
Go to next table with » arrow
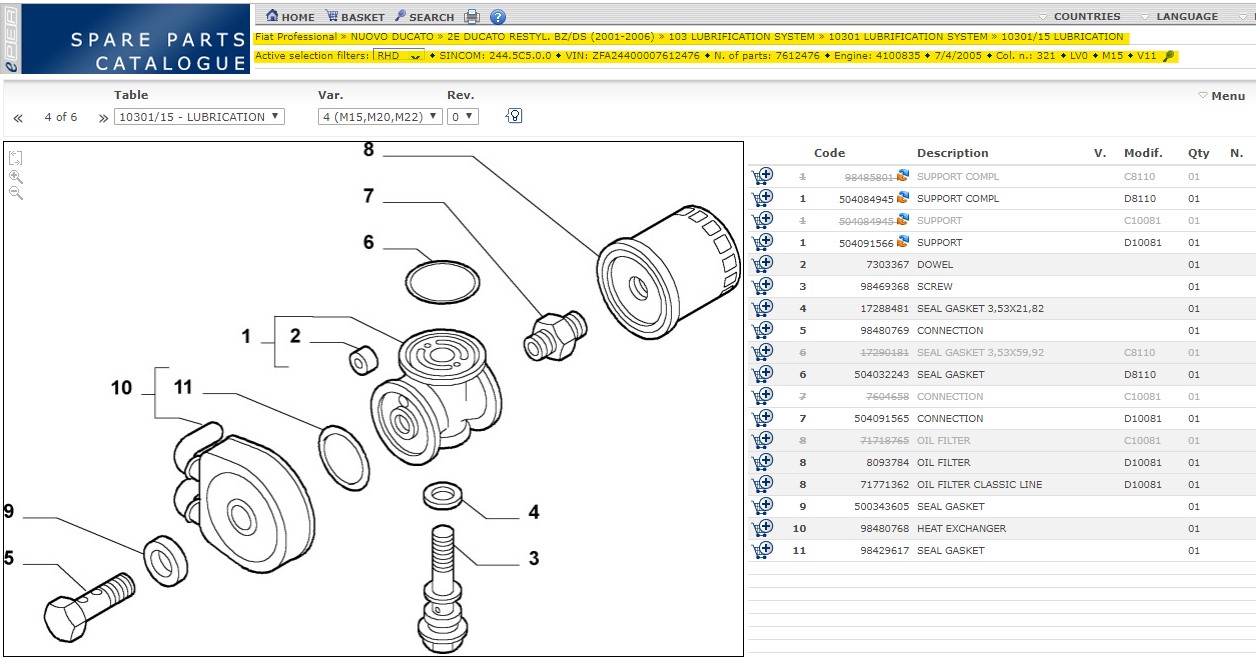[x=103, y=118]
